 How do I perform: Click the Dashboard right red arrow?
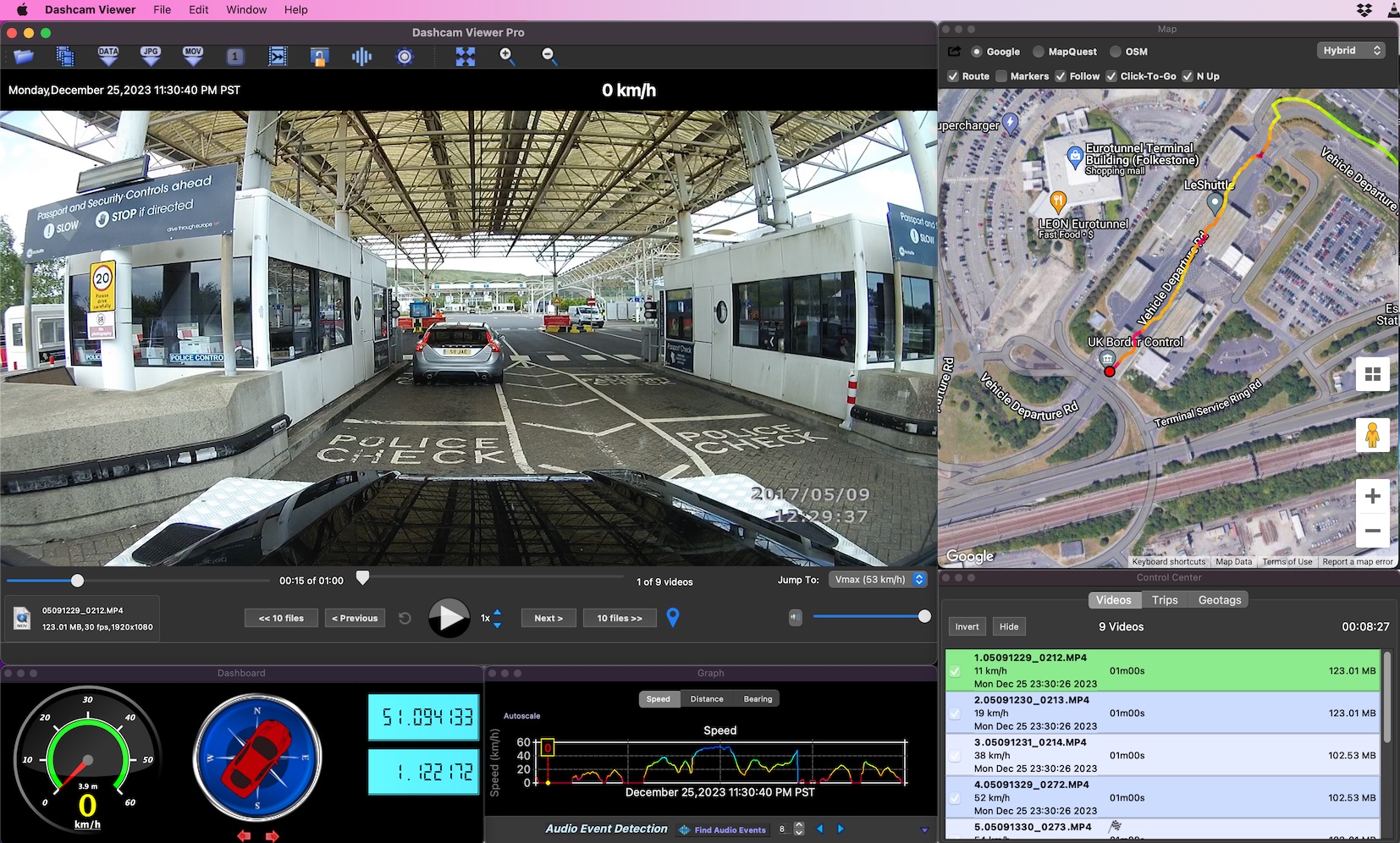(x=273, y=835)
